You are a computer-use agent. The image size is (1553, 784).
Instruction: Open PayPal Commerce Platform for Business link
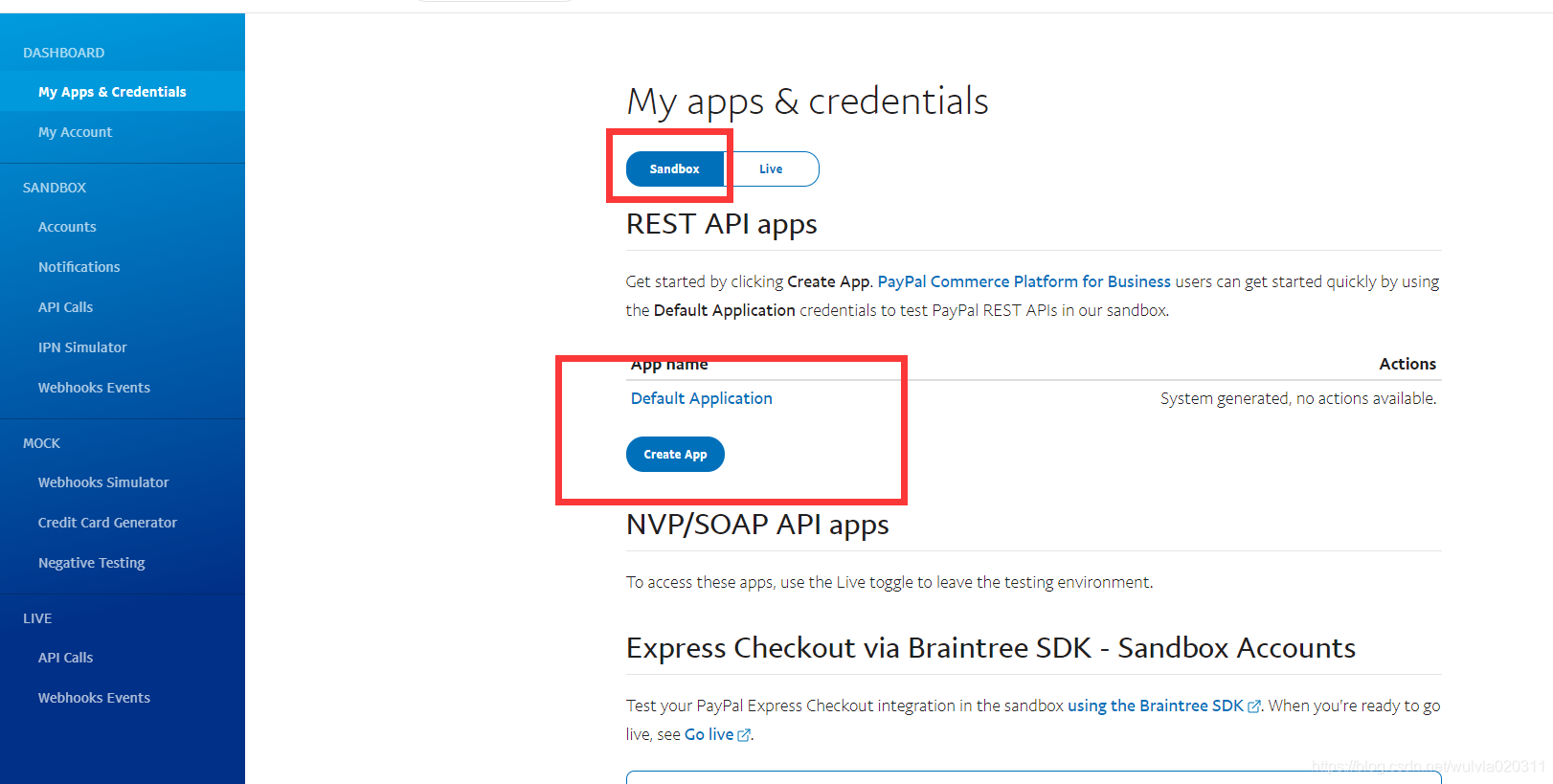point(1024,281)
